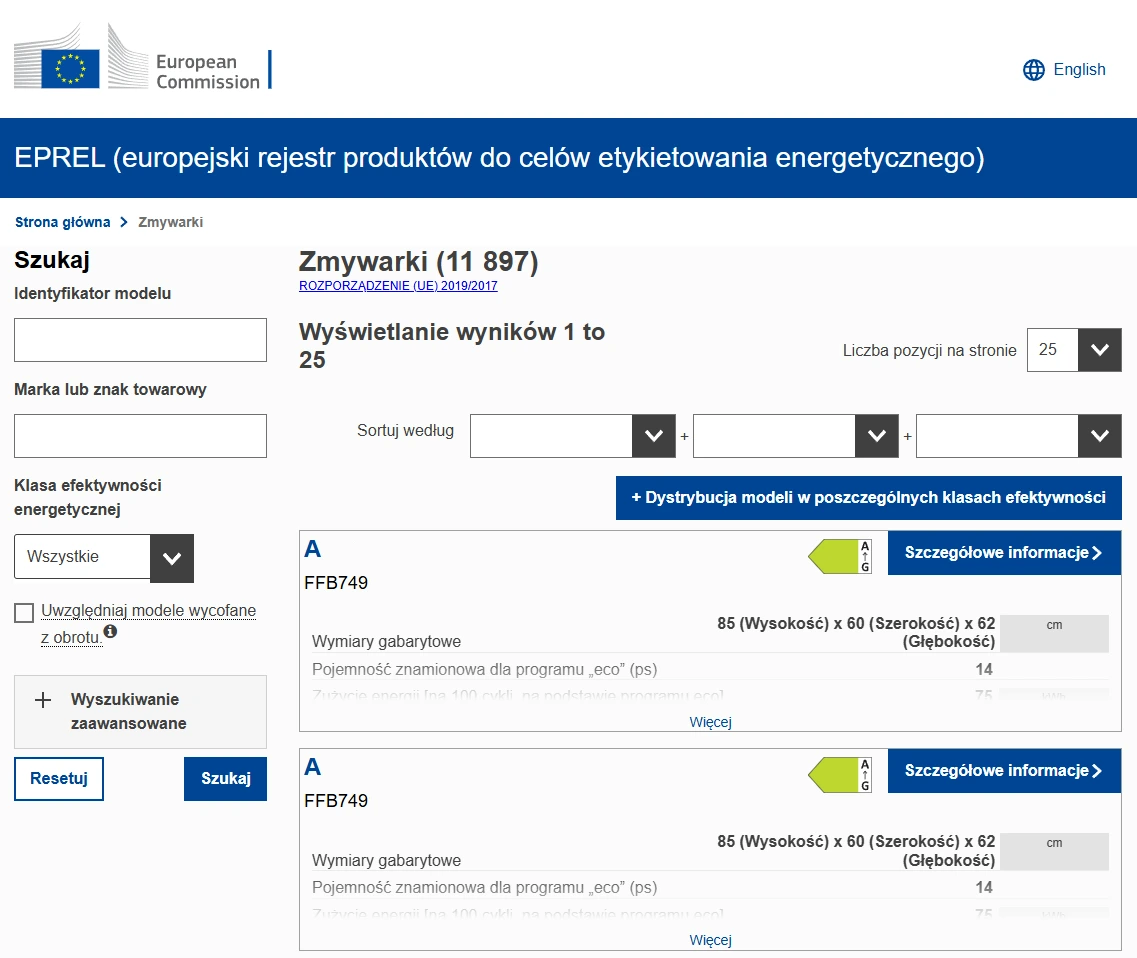Expand Dystrybucja modeli w poszczególnych klasach efektywności

[x=869, y=497]
